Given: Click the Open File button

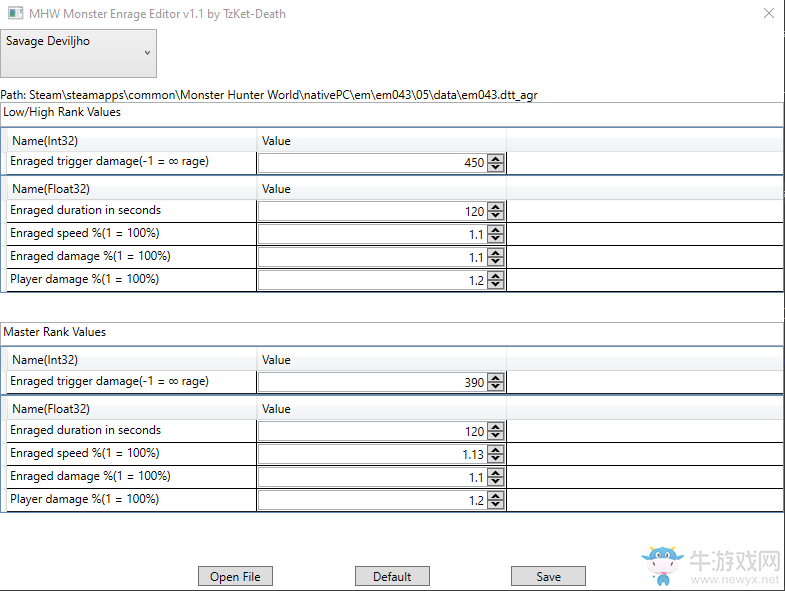Looking at the screenshot, I should pyautogui.click(x=235, y=576).
